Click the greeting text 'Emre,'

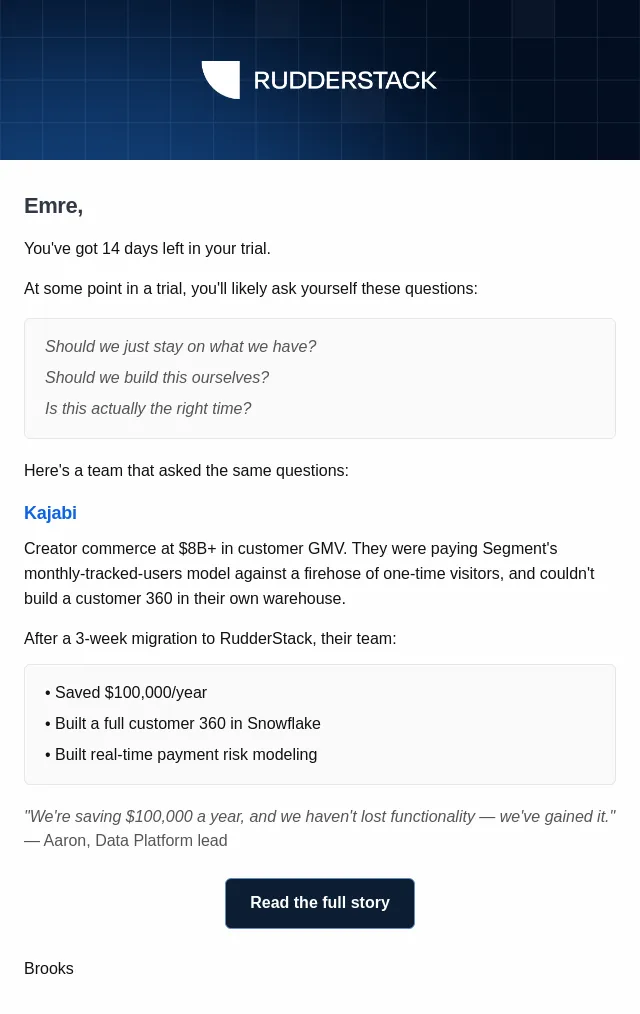(x=54, y=206)
